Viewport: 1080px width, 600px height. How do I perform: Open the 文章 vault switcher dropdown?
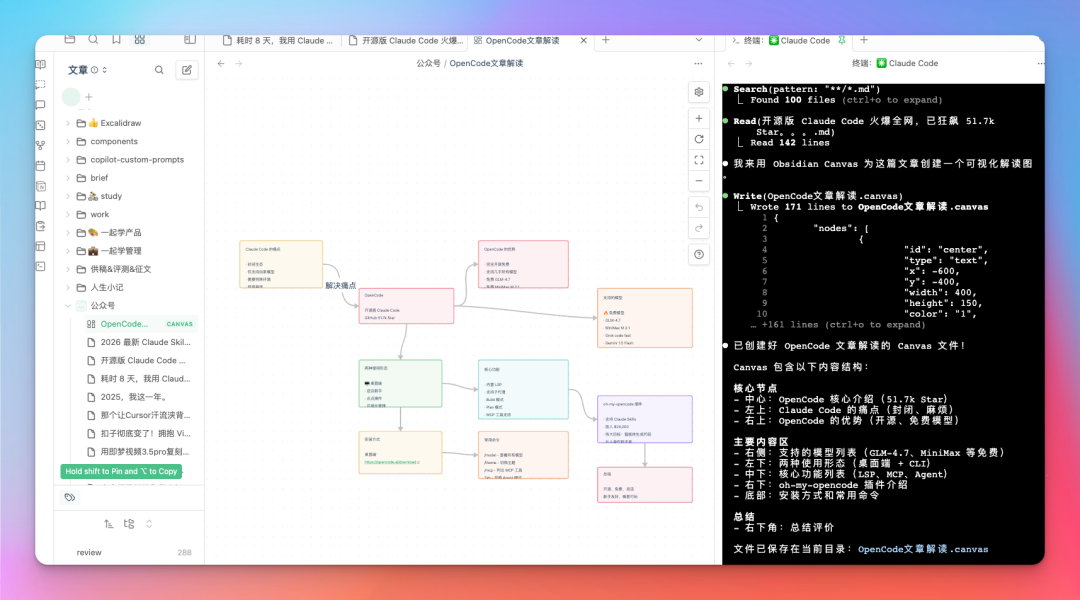coord(105,70)
